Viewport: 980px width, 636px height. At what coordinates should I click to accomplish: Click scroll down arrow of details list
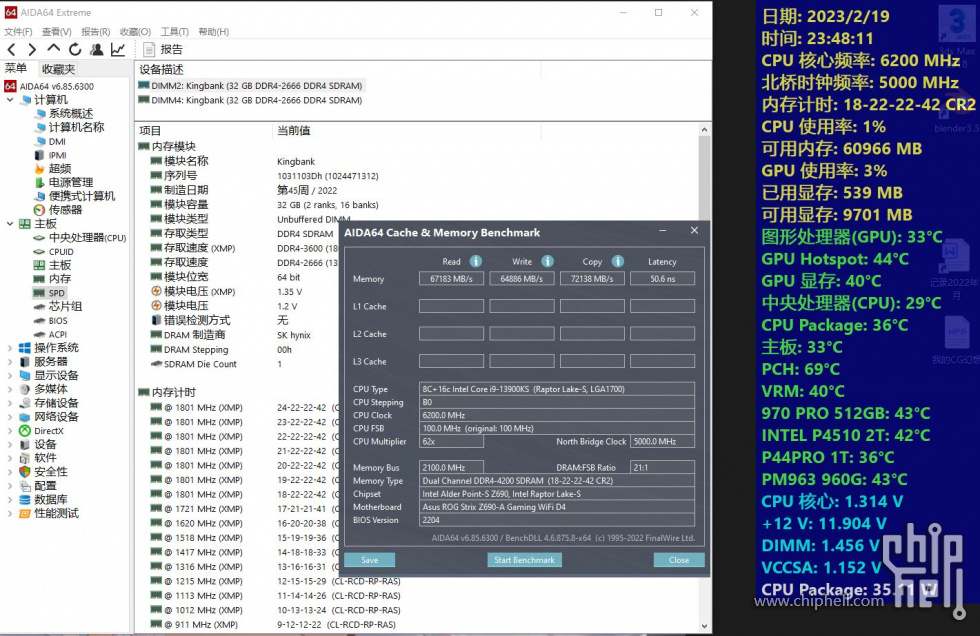point(704,625)
